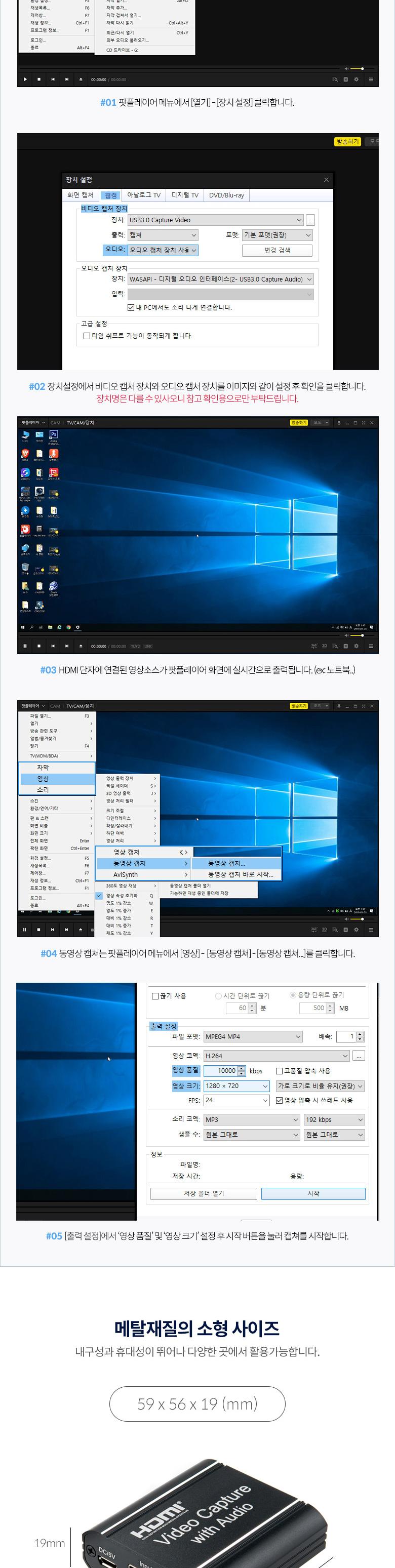
Task: Click the next-track icon in the step 03 player
Action: [67, 646]
